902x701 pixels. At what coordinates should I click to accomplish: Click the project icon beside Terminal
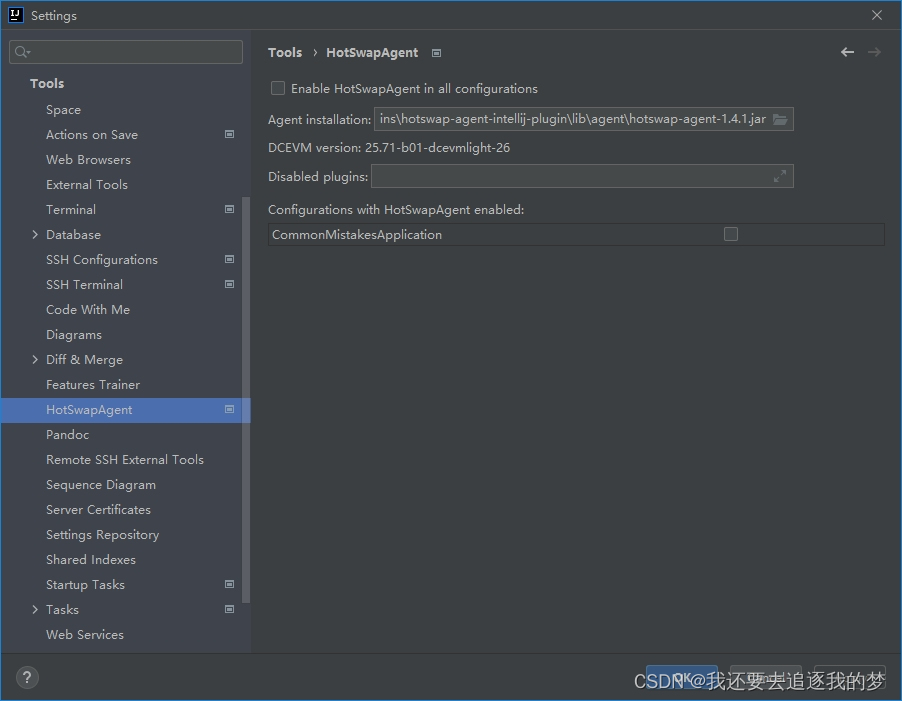point(230,209)
